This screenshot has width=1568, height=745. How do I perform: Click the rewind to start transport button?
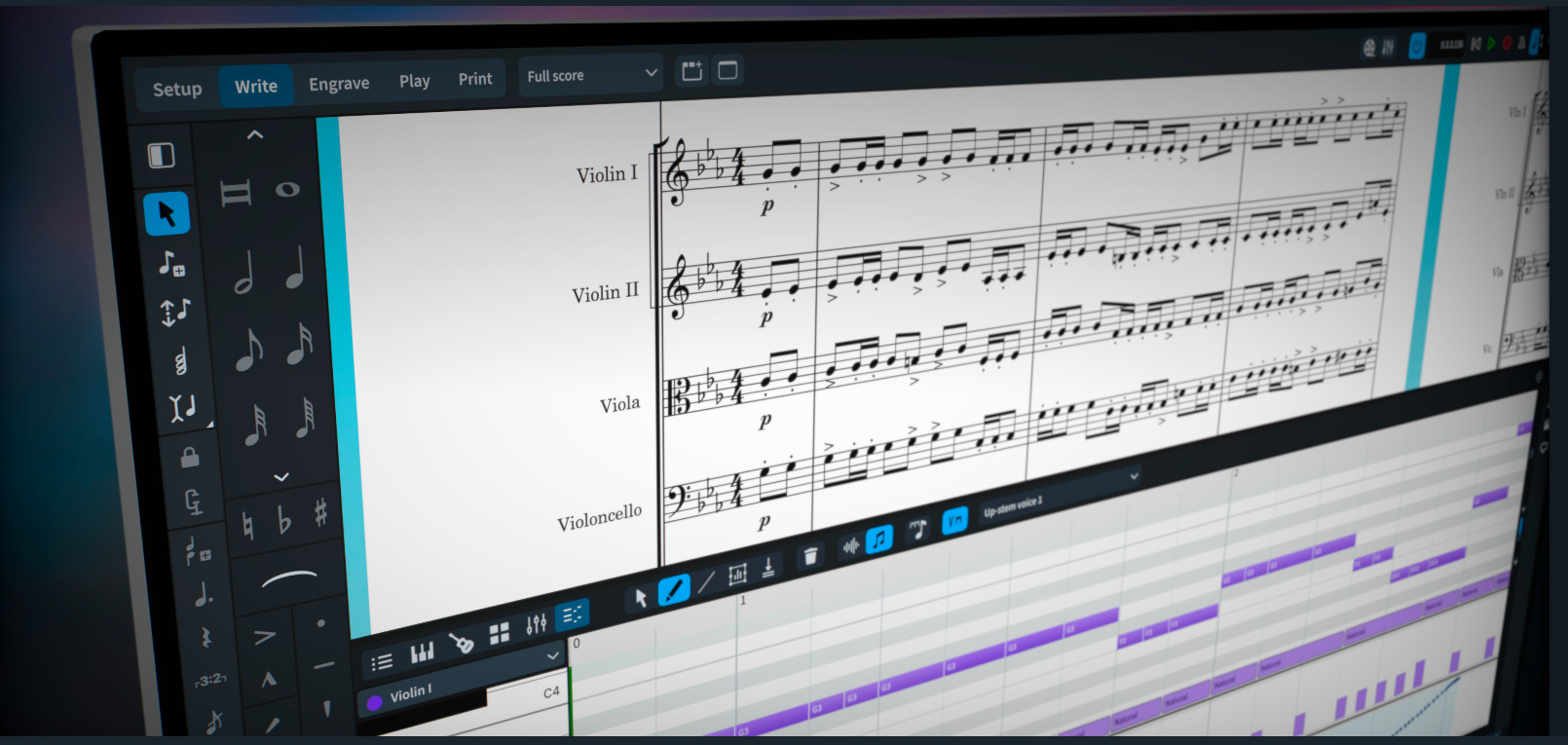[1476, 44]
